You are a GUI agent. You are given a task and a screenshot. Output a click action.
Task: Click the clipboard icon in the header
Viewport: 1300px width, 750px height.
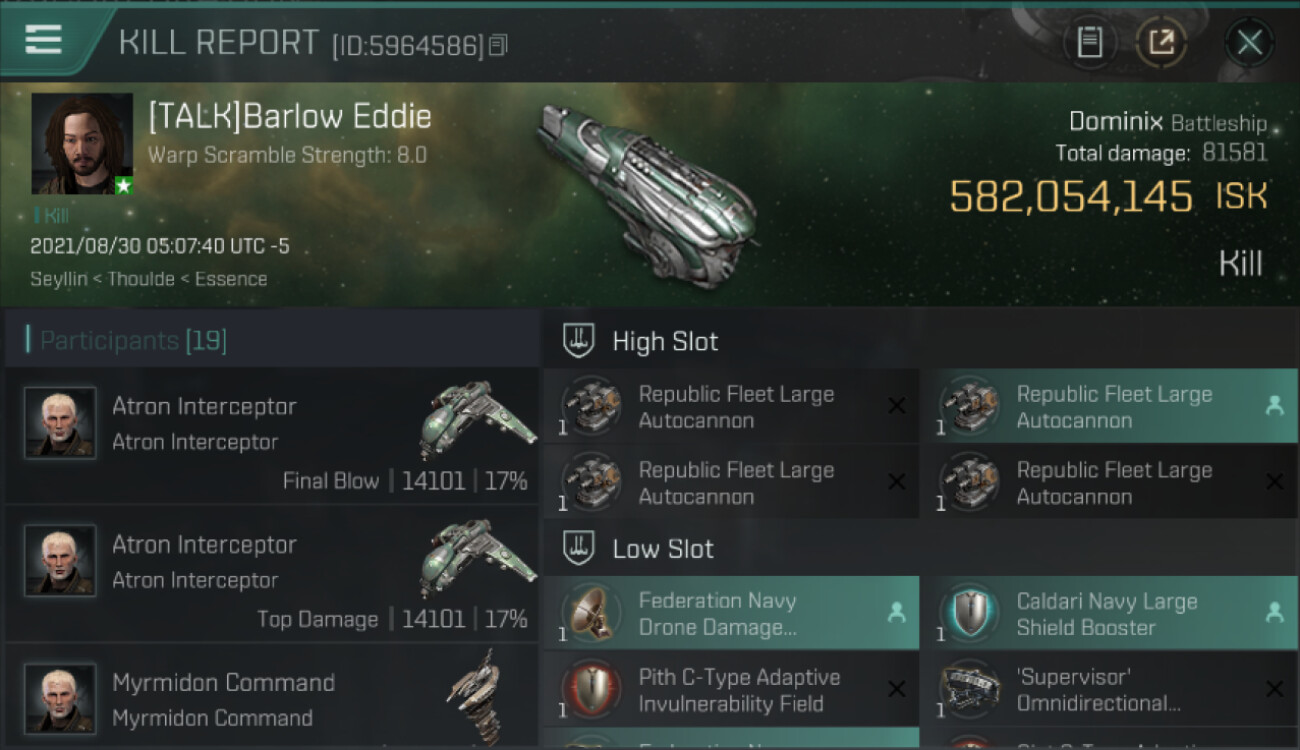coord(1089,42)
